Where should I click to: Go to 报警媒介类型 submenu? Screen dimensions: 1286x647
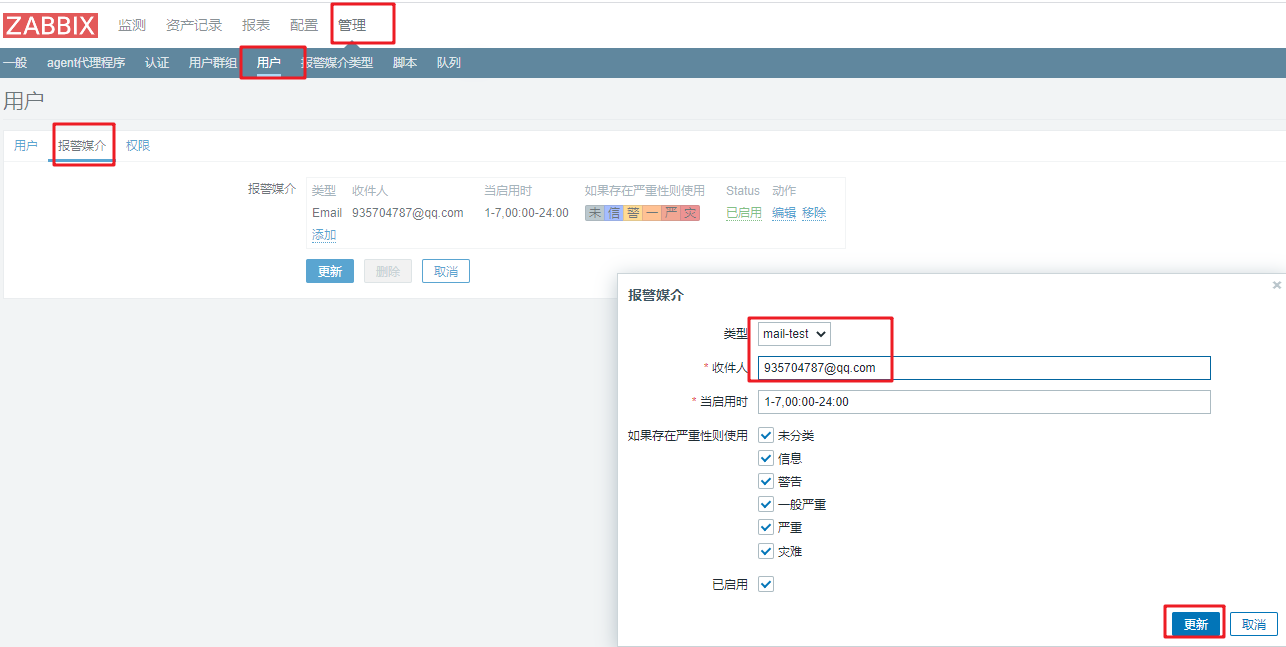point(337,63)
